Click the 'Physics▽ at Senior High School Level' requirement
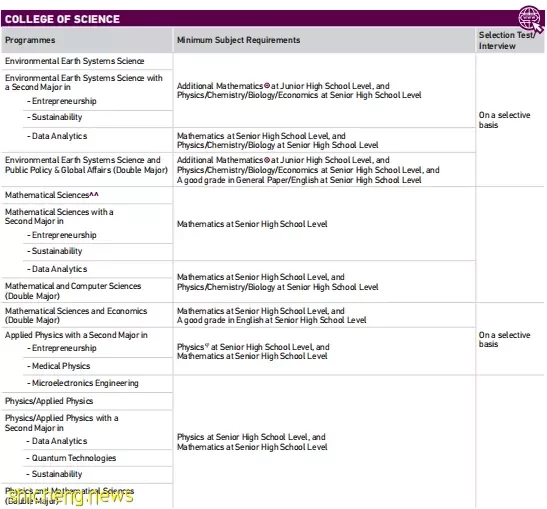This screenshot has width=547, height=509. click(253, 347)
